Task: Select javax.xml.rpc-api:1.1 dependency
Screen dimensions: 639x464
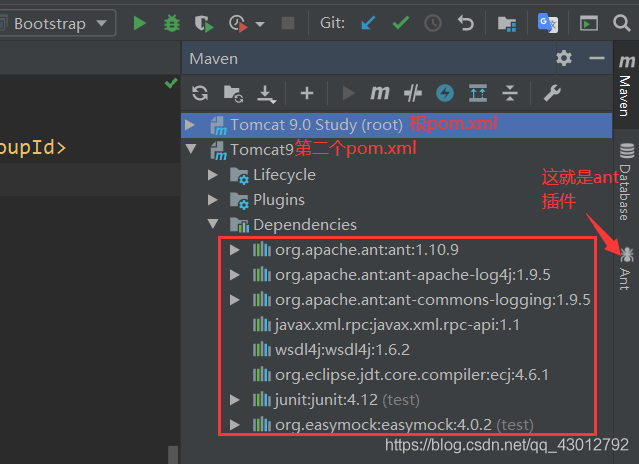Action: click(397, 325)
